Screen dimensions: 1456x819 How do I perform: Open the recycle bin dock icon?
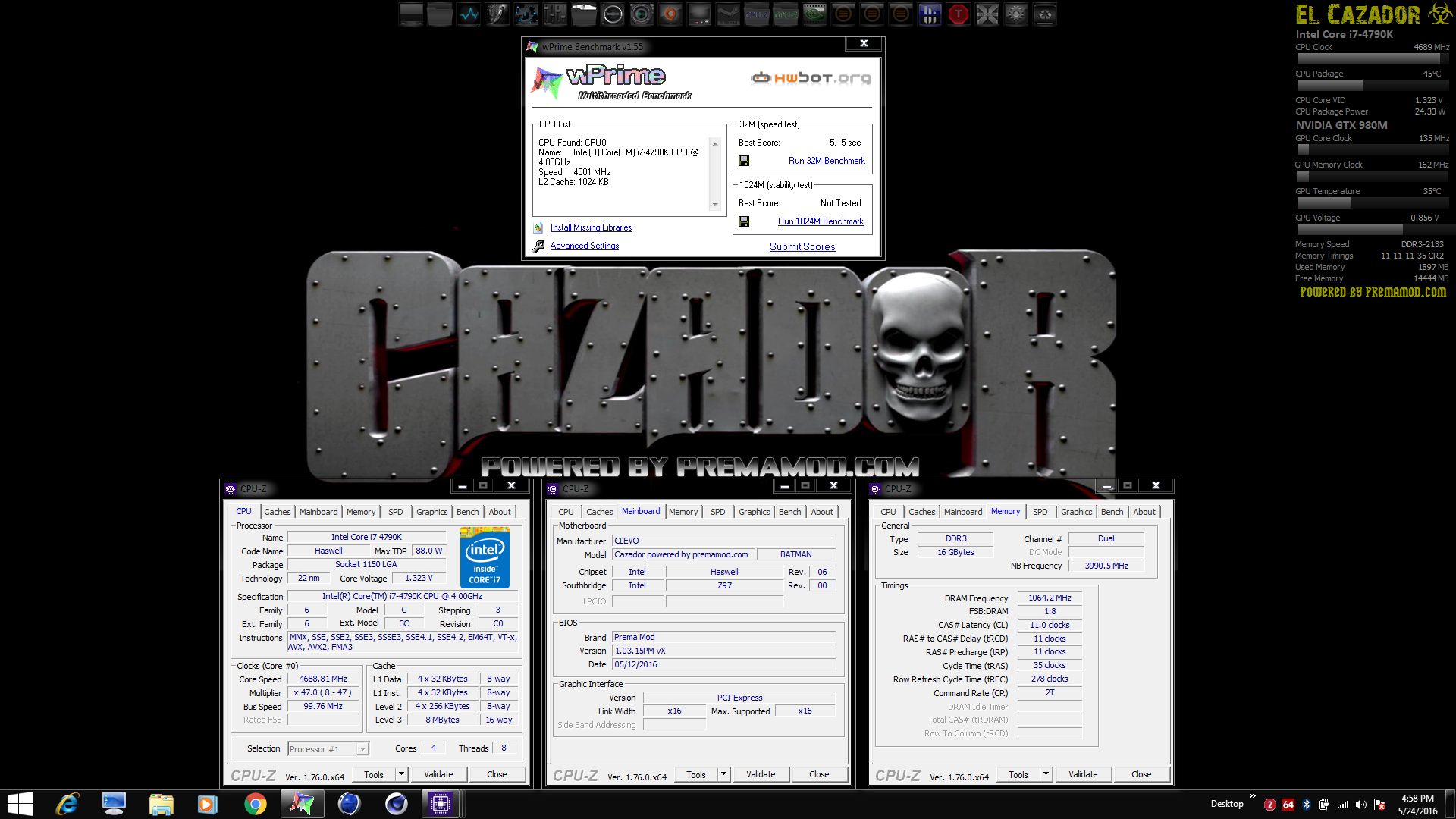(x=1045, y=14)
